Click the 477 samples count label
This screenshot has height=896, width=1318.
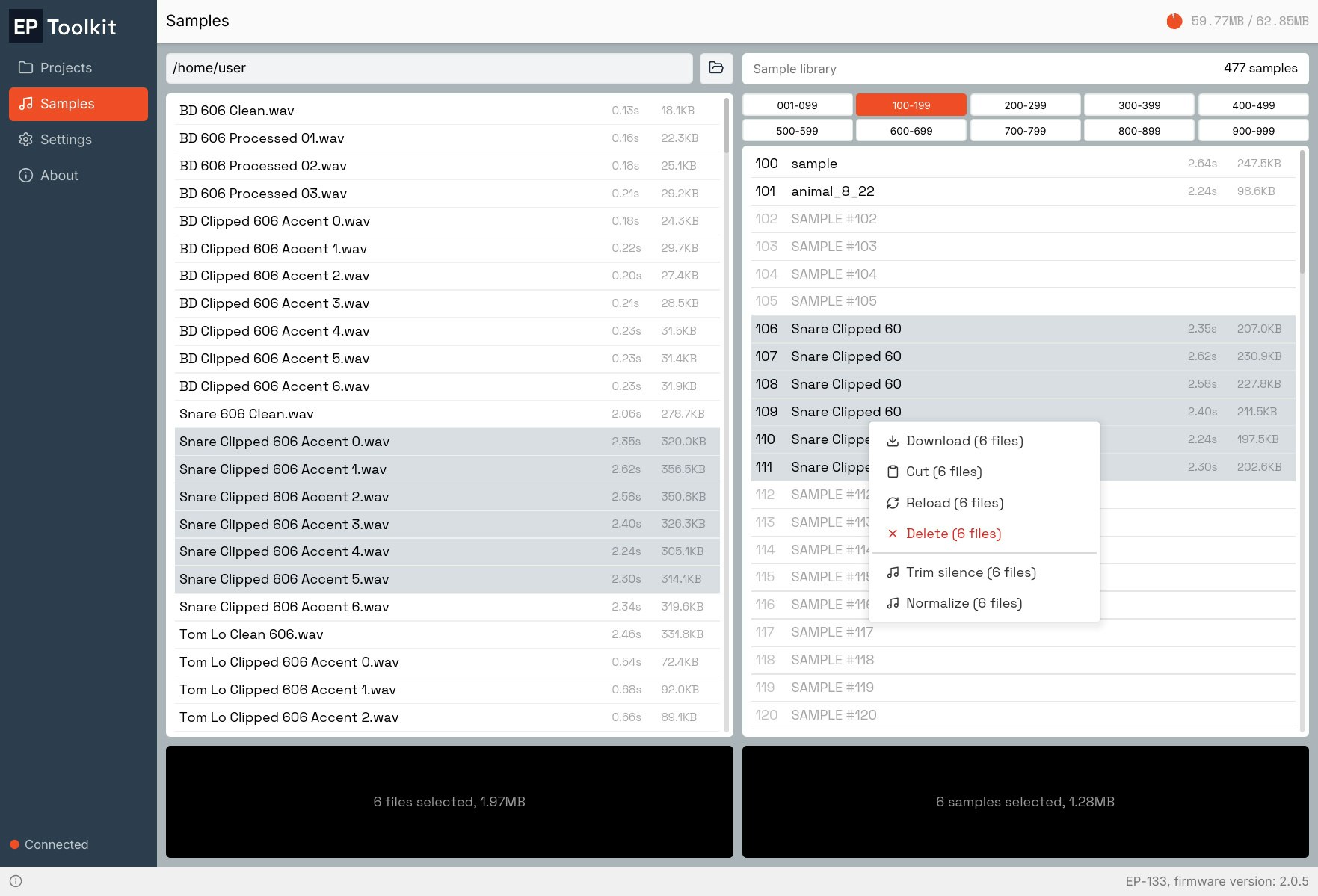pyautogui.click(x=1260, y=68)
